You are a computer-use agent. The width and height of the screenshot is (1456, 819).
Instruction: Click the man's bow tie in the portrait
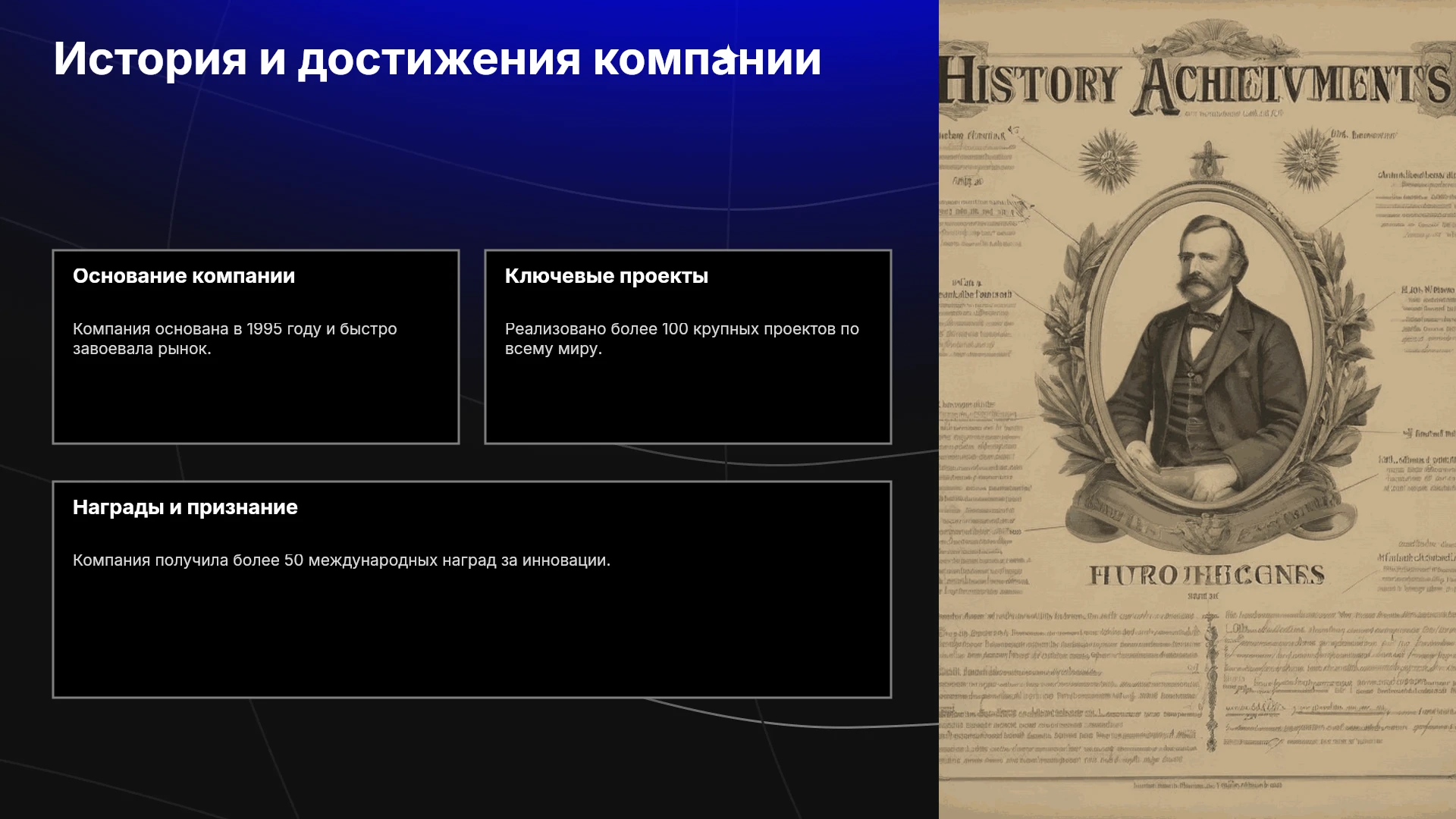click(x=1204, y=320)
